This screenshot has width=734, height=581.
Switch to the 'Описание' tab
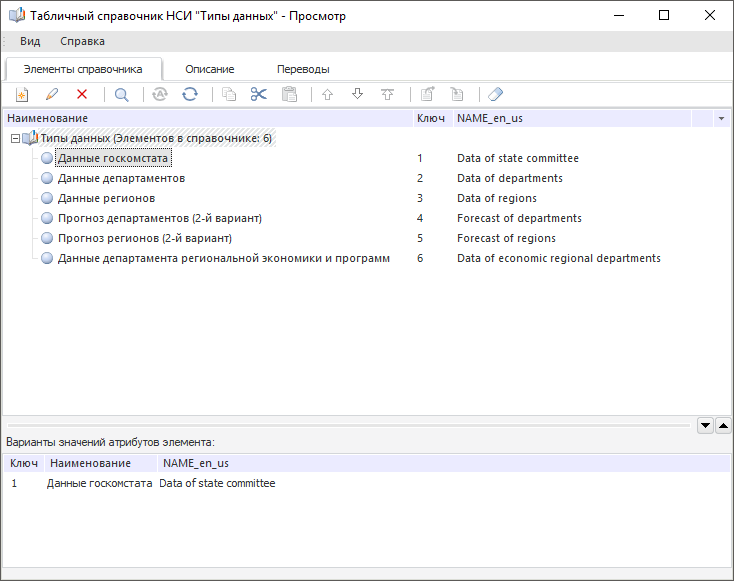click(209, 69)
